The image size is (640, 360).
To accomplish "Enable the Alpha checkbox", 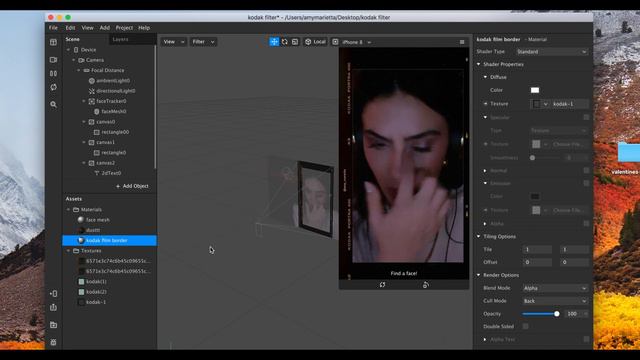I will [586, 223].
